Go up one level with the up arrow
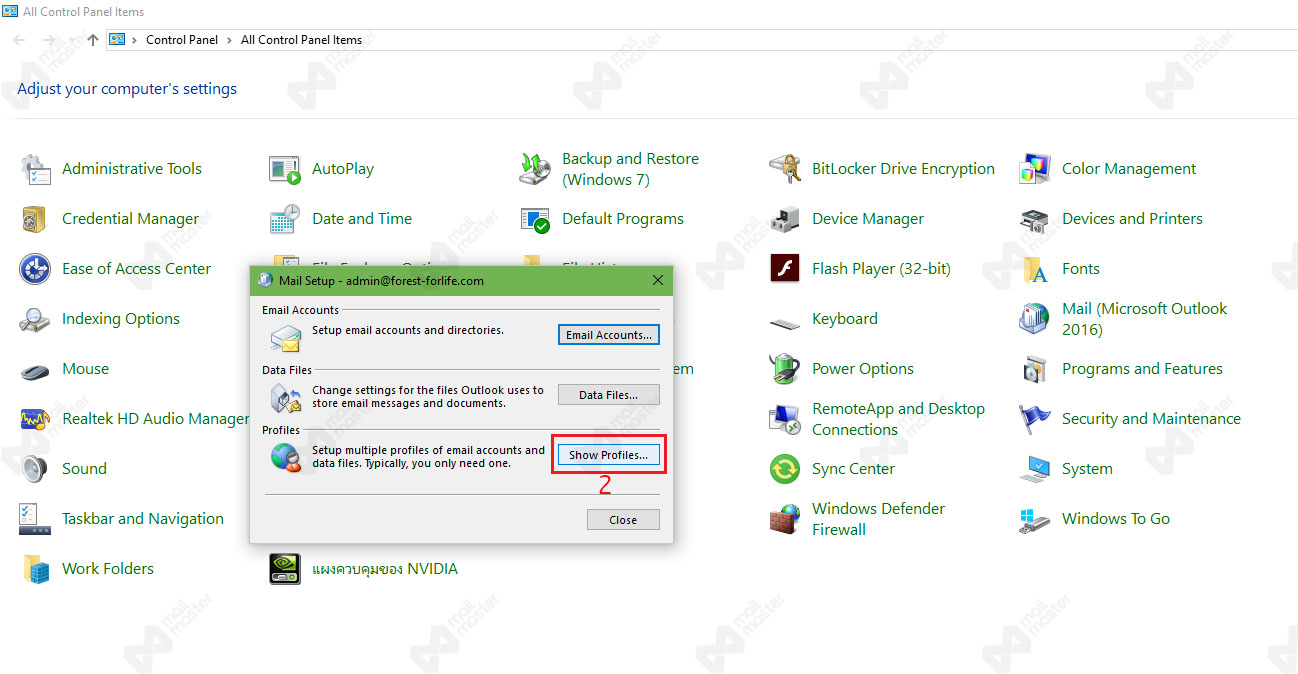This screenshot has width=1298, height=674. click(93, 40)
